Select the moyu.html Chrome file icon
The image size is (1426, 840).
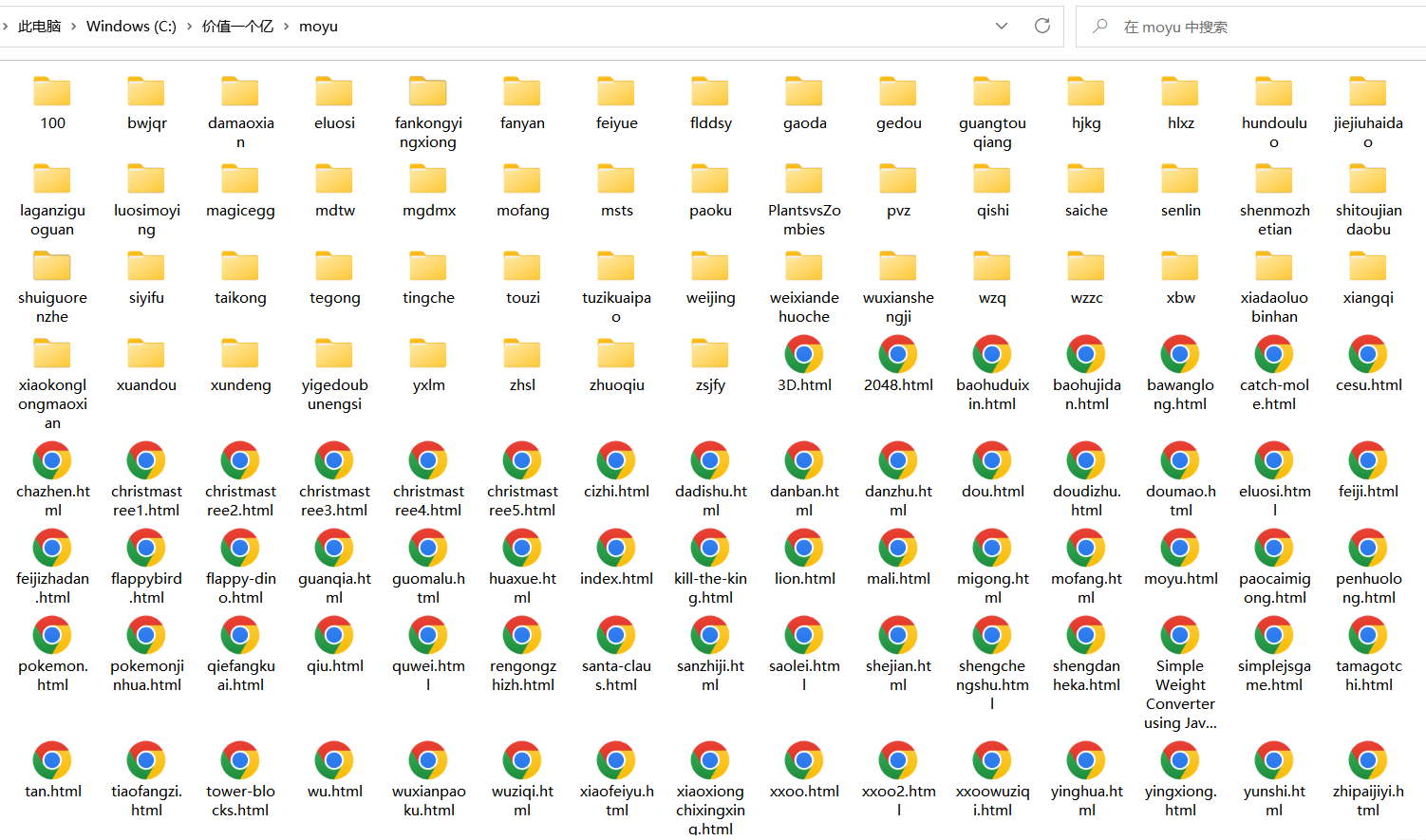1180,548
